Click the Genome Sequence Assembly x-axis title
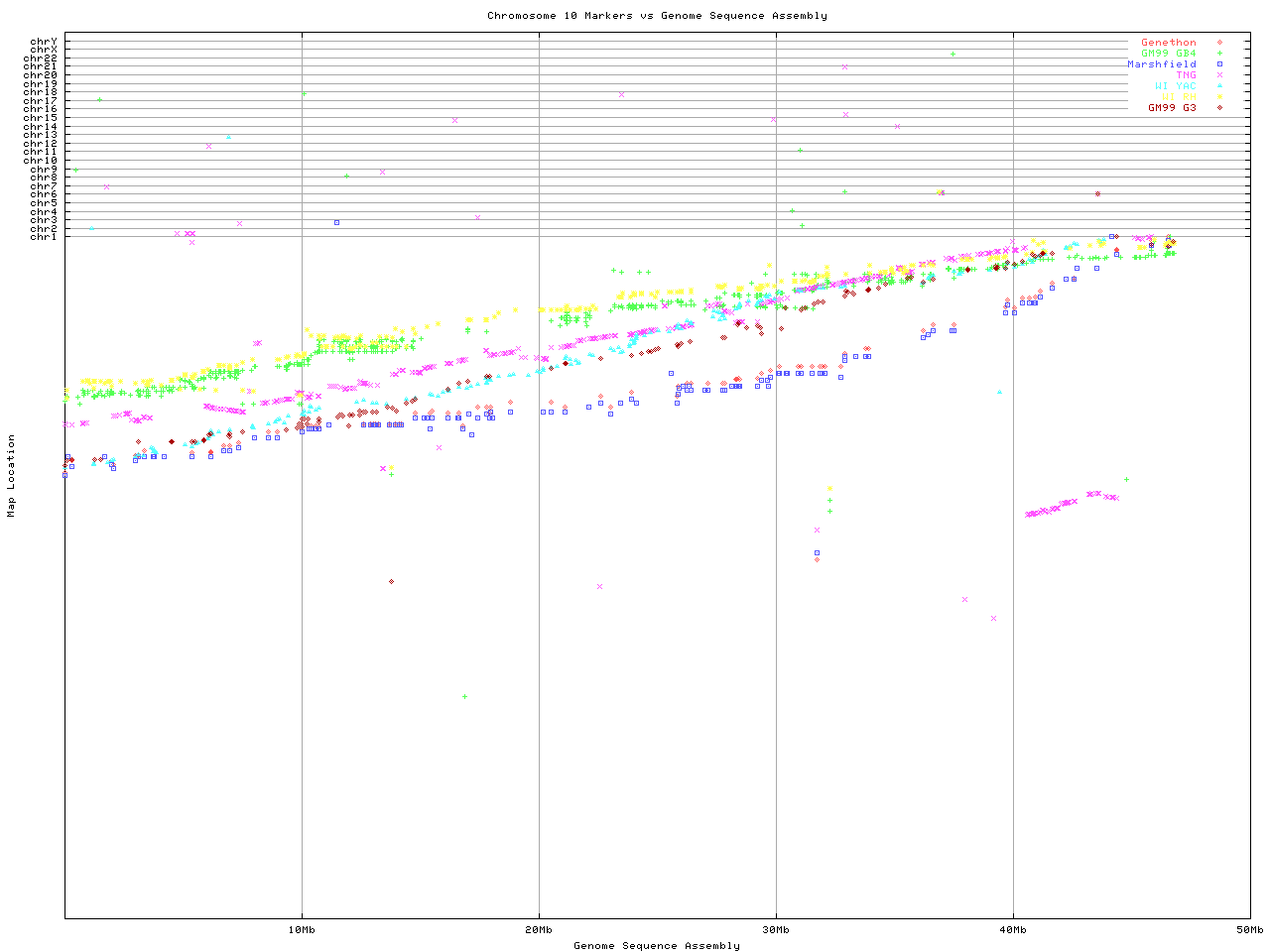The height and width of the screenshot is (952, 1270). pos(657,946)
